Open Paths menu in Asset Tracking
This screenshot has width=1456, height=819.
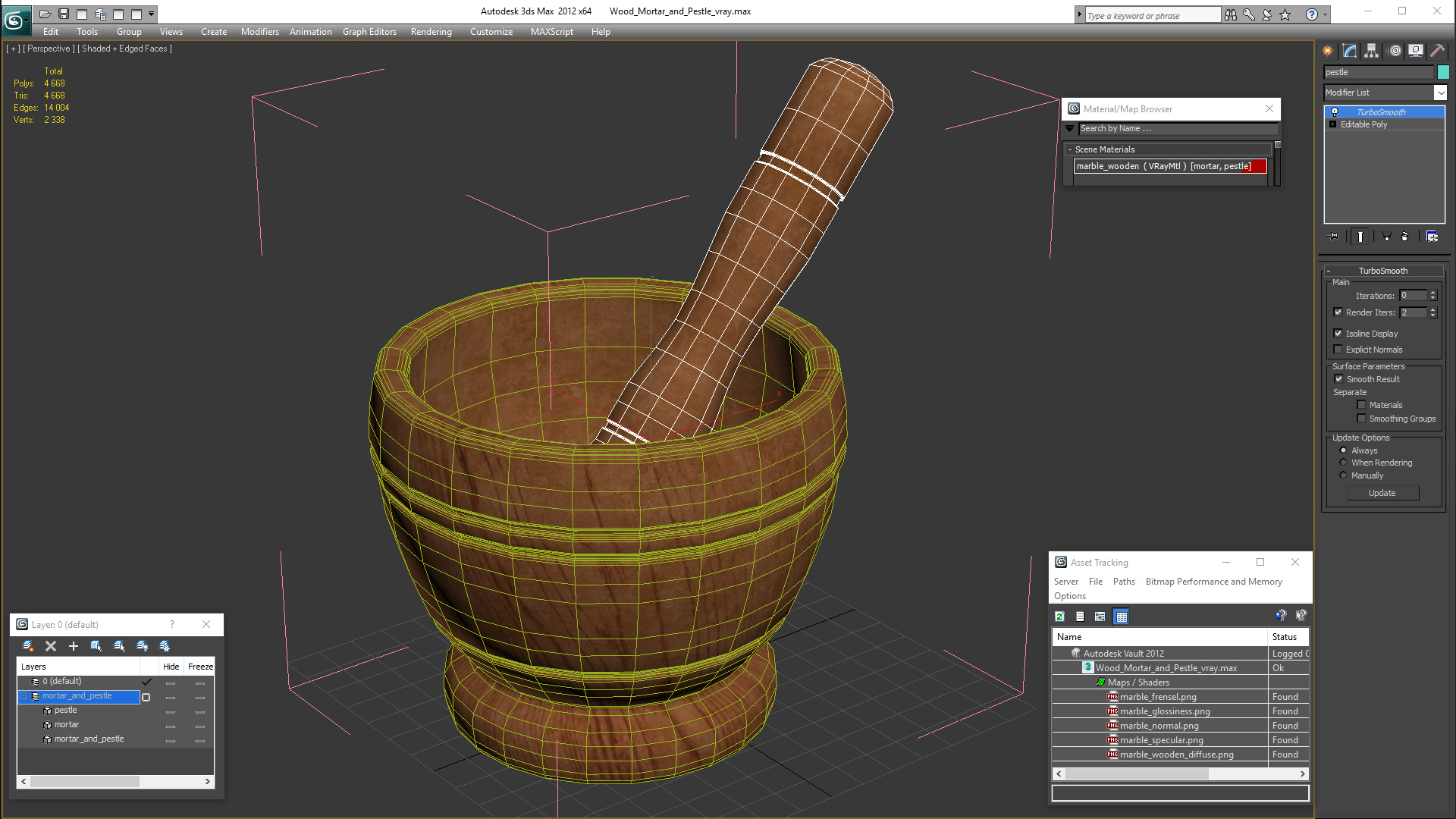click(x=1124, y=582)
